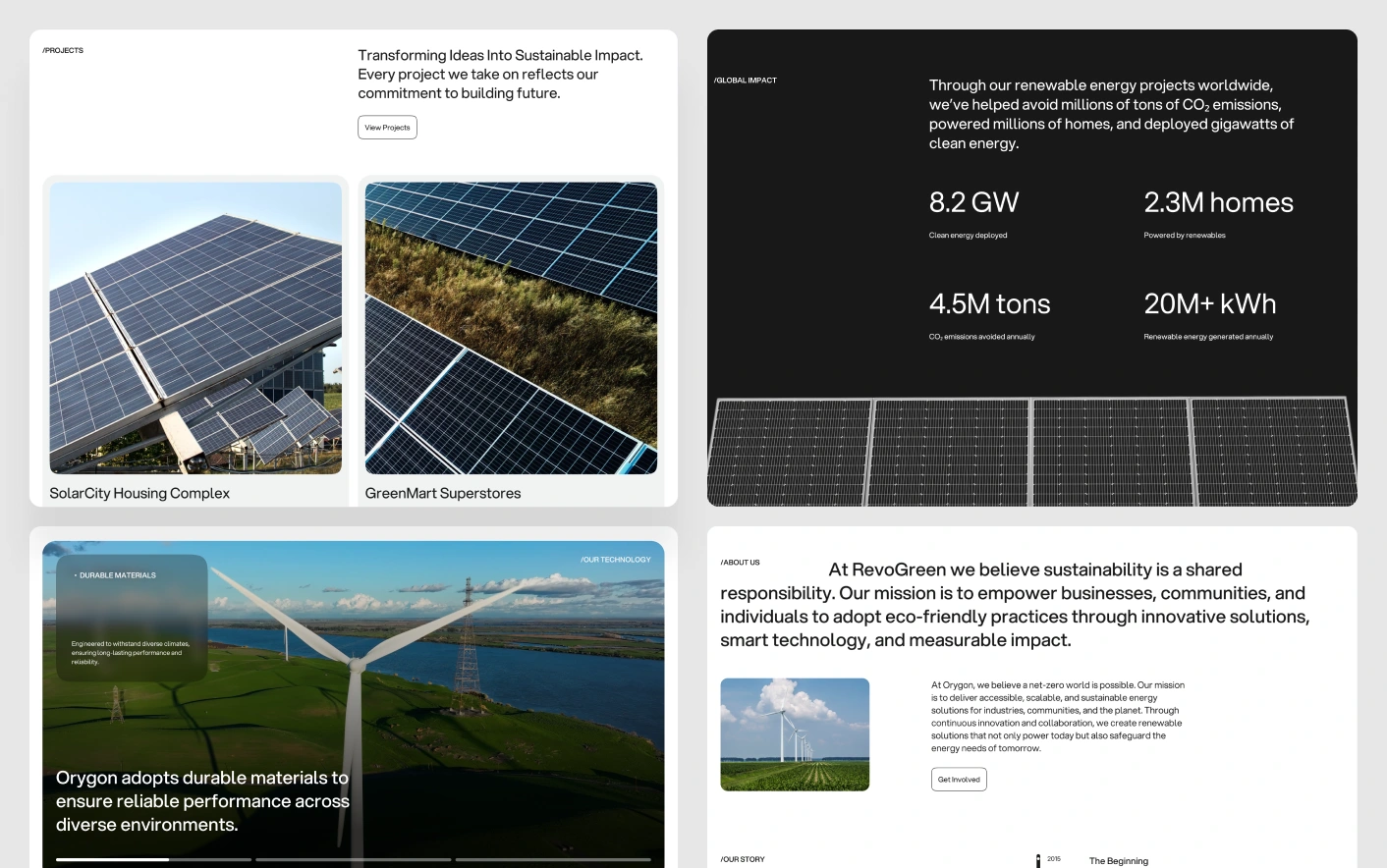Click the /ABOUT US section label
1387x868 pixels.
[x=740, y=563]
